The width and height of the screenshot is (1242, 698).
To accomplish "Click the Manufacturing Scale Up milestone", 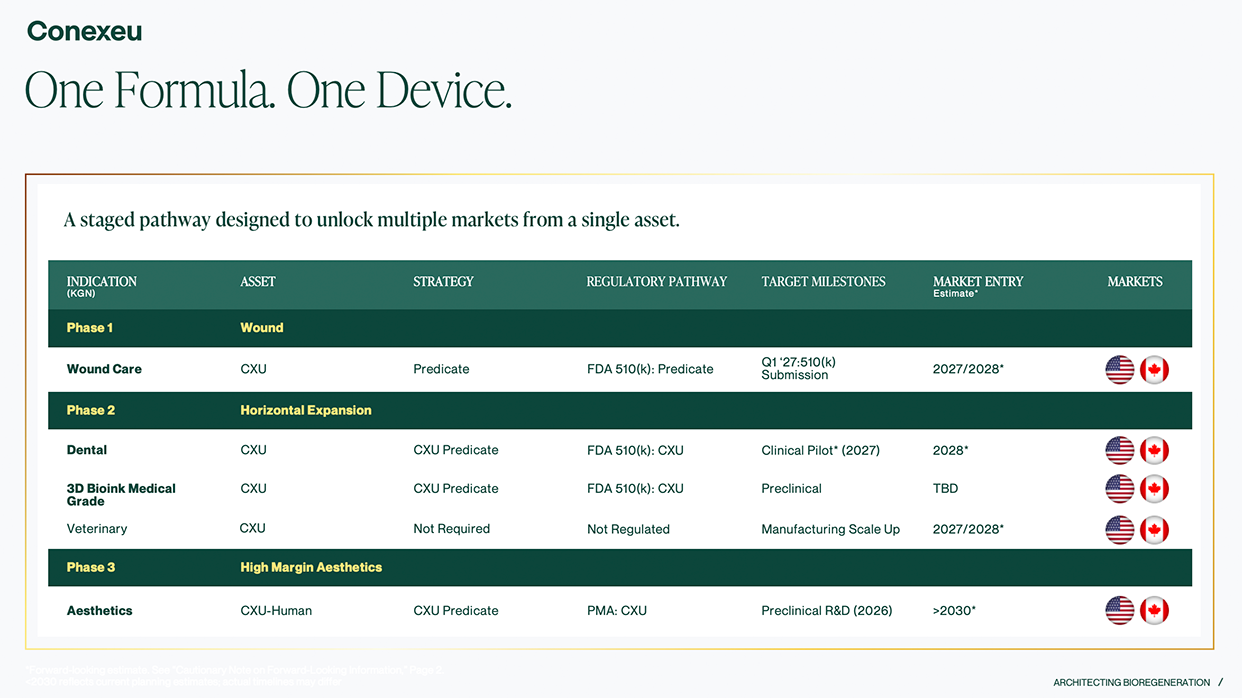I will (x=830, y=530).
